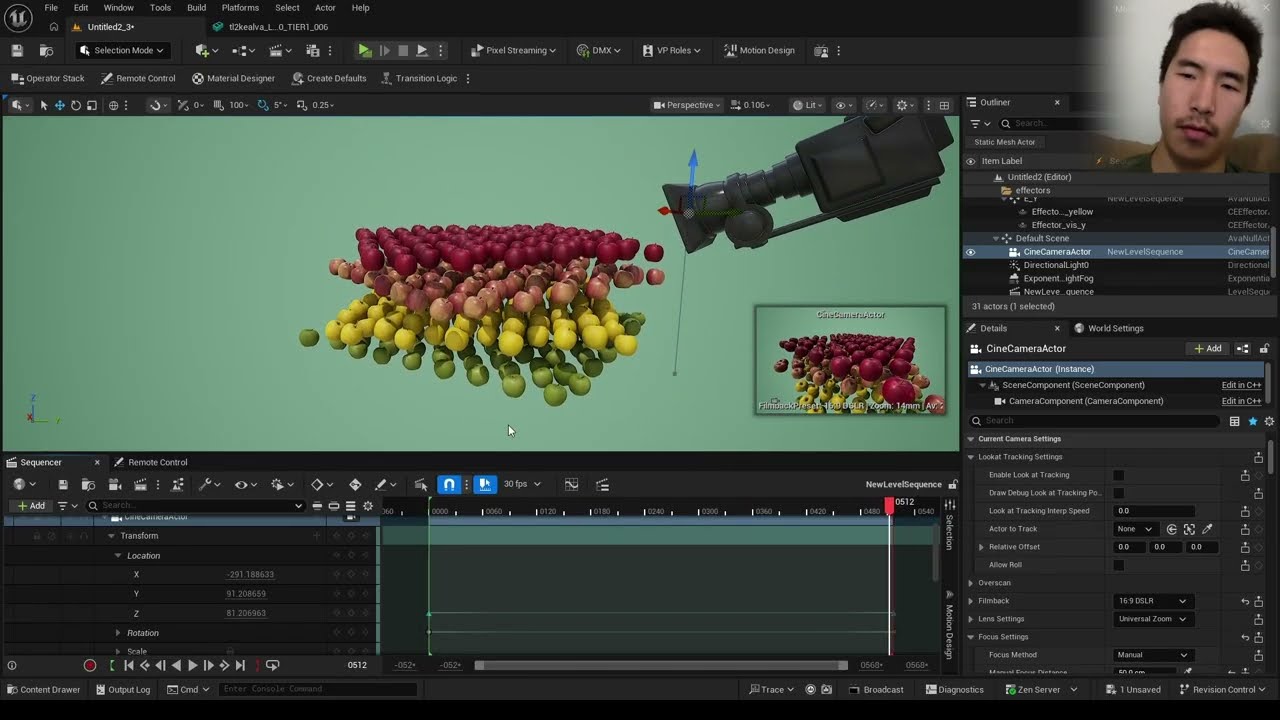Click the Sequencer track settings gear icon
1280x720 pixels.
coord(368,506)
